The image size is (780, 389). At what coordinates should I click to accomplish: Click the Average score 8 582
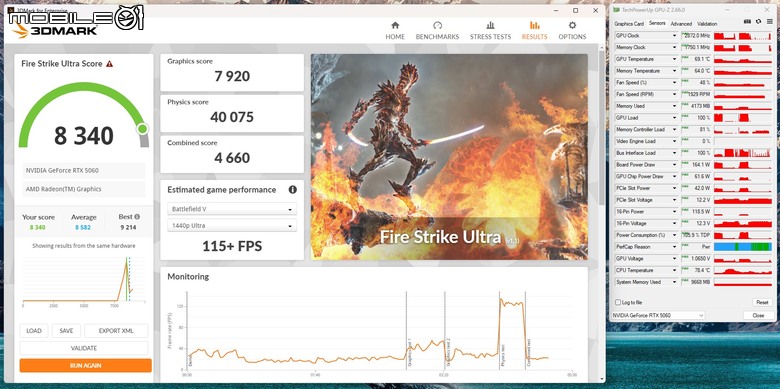[84, 227]
